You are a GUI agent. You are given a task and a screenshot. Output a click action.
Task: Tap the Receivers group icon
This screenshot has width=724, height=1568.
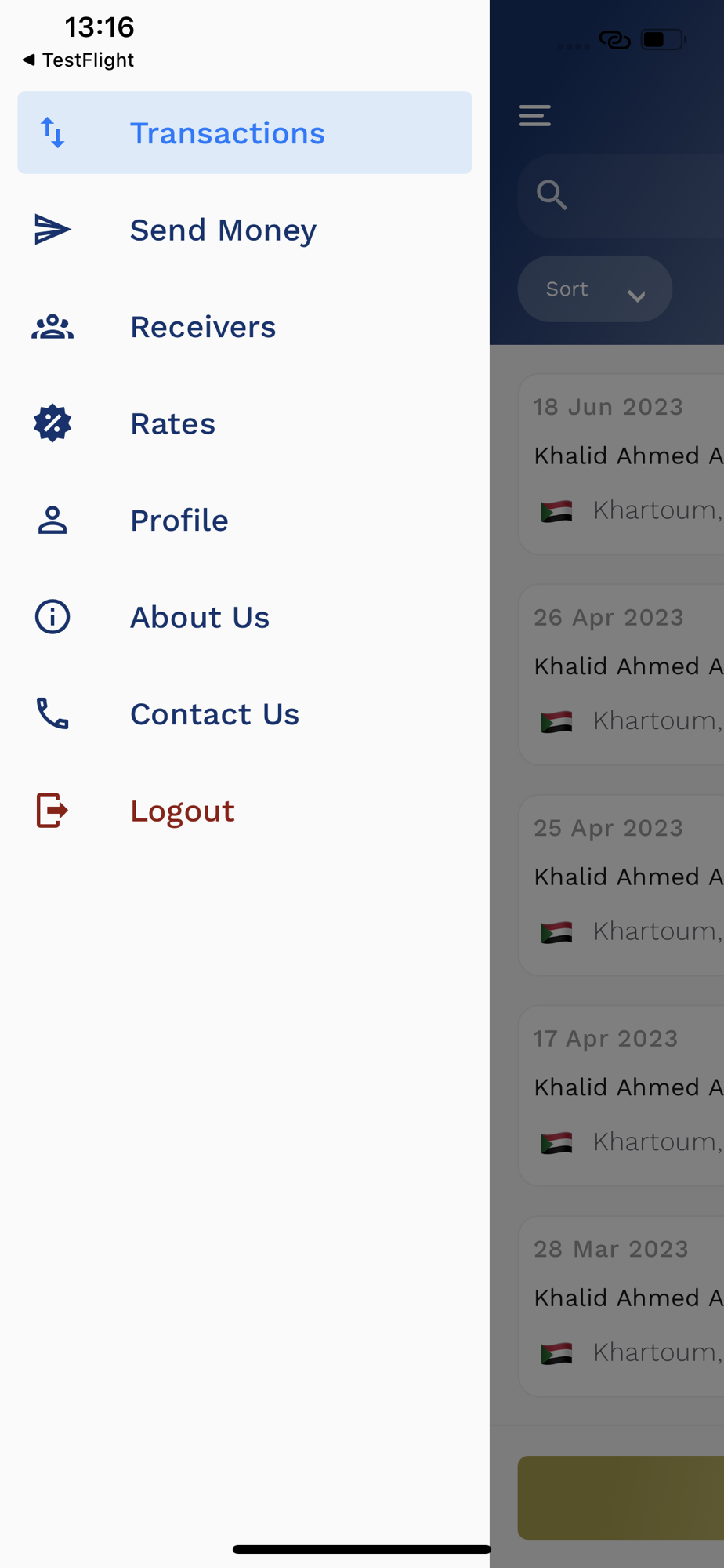52,327
